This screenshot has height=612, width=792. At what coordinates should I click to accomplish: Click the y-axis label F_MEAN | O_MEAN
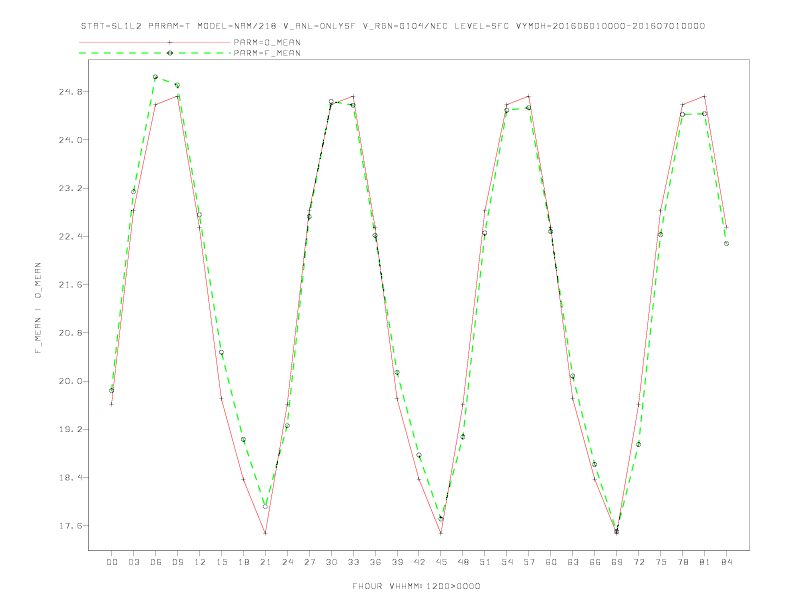38,308
